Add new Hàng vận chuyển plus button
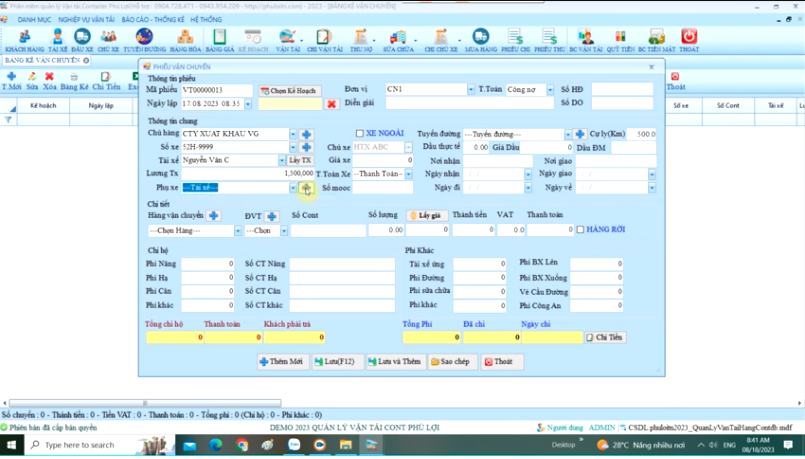Viewport: 805px width, 459px height. coord(214,216)
